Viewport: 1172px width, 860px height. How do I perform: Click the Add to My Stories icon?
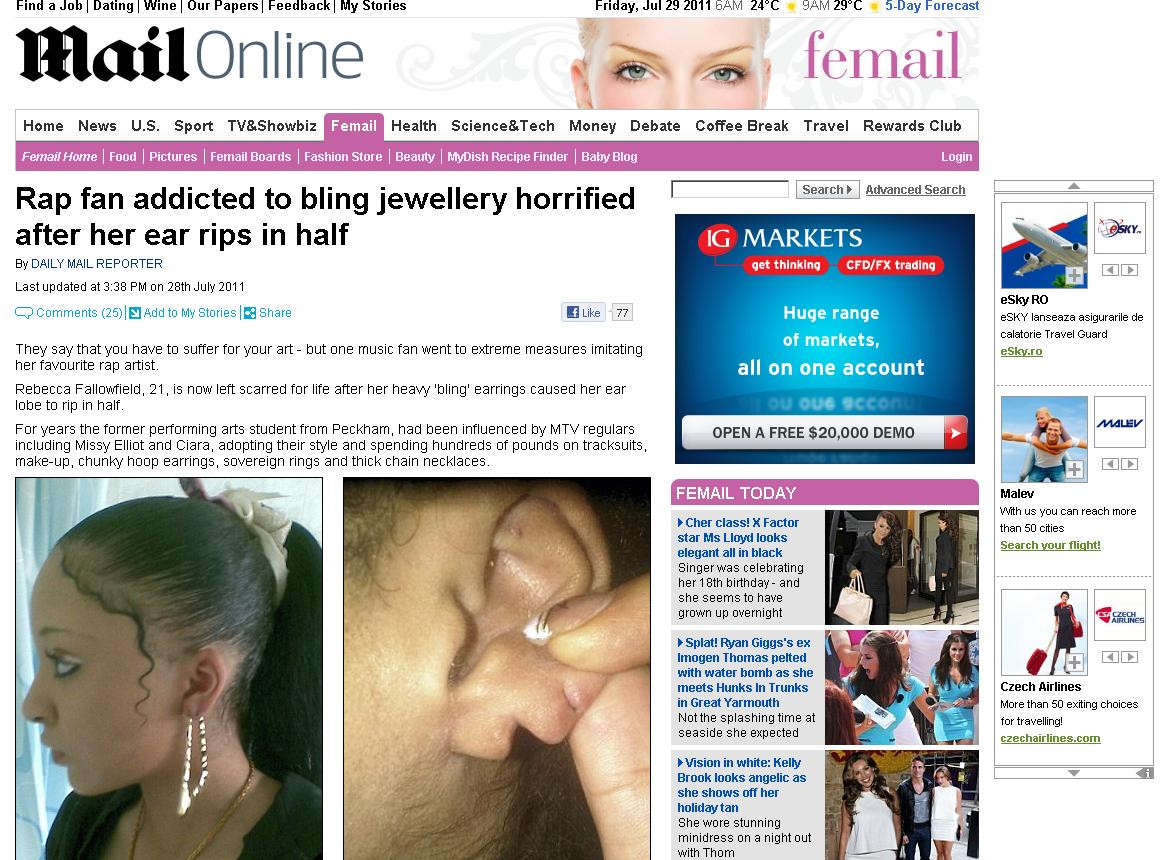pyautogui.click(x=135, y=313)
